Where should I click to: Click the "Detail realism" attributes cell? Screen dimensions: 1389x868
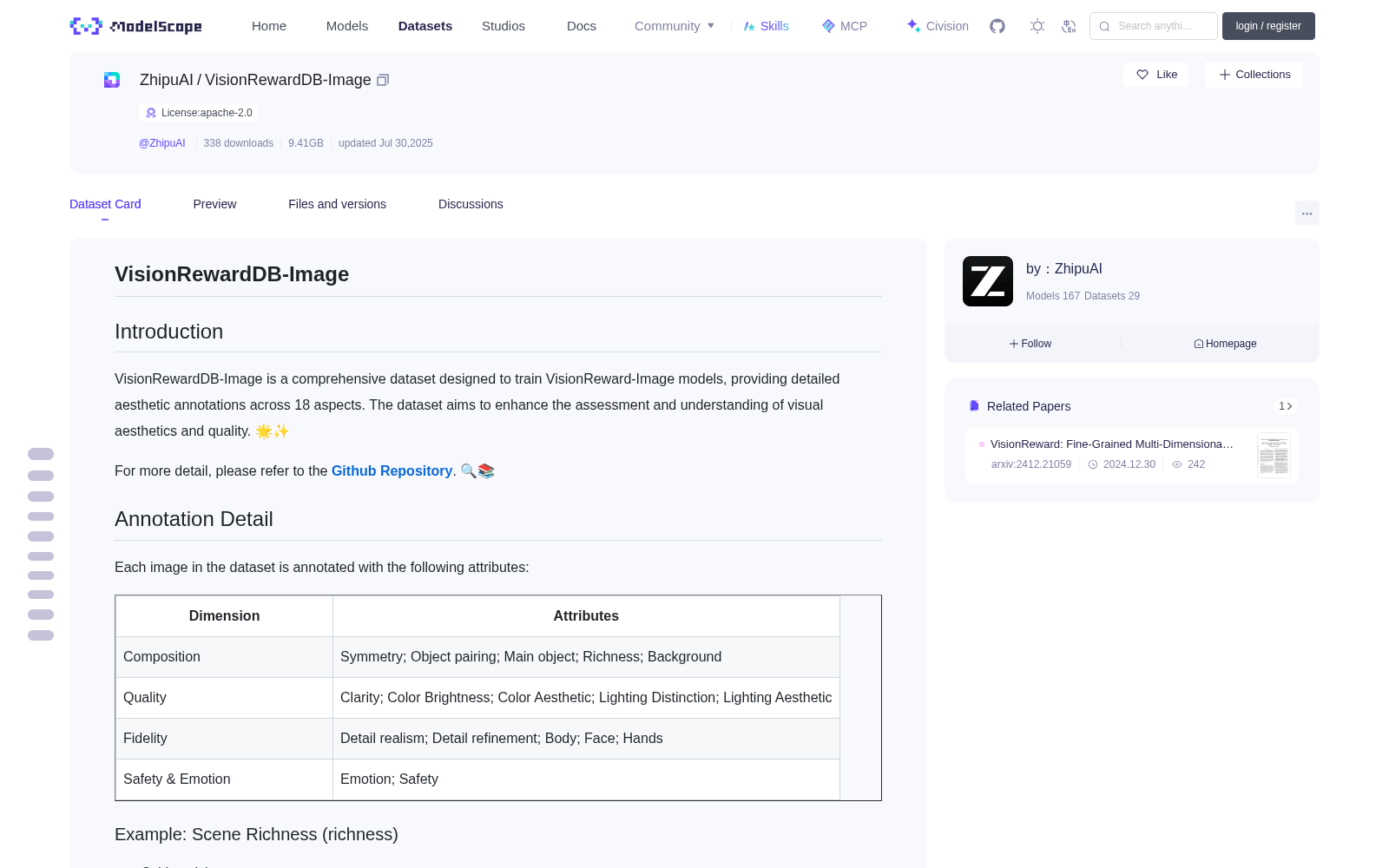coord(586,739)
